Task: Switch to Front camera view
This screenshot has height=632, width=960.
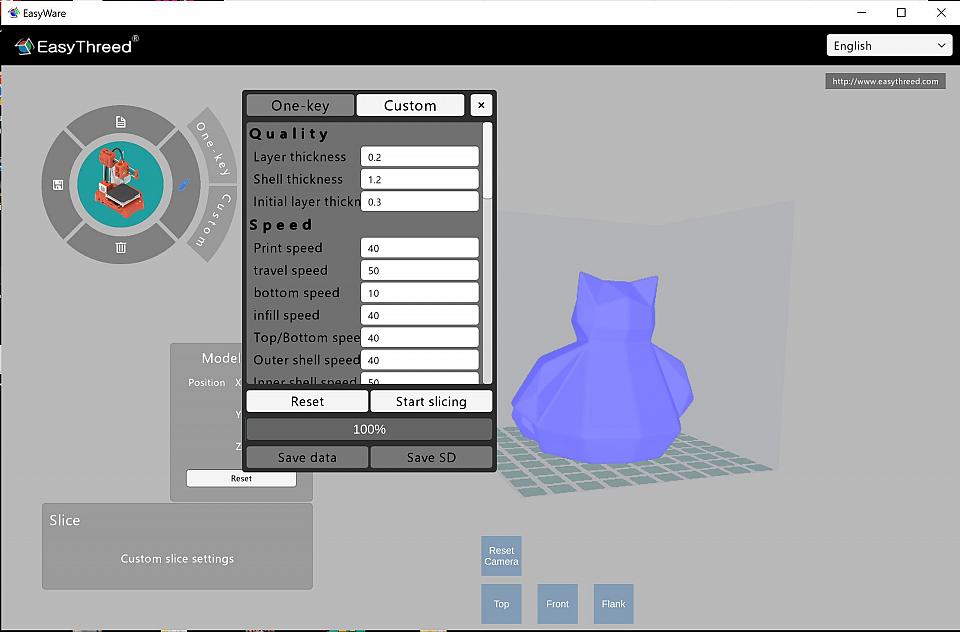Action: coord(557,604)
